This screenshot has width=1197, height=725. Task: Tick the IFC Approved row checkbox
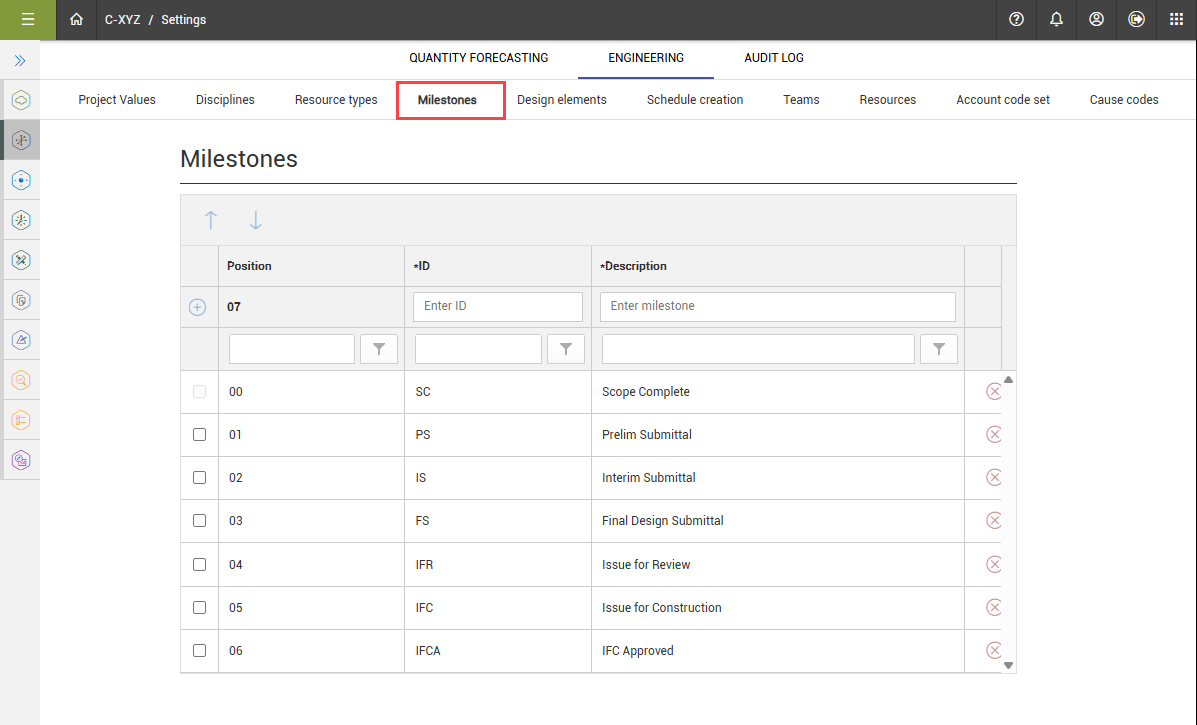coord(199,651)
